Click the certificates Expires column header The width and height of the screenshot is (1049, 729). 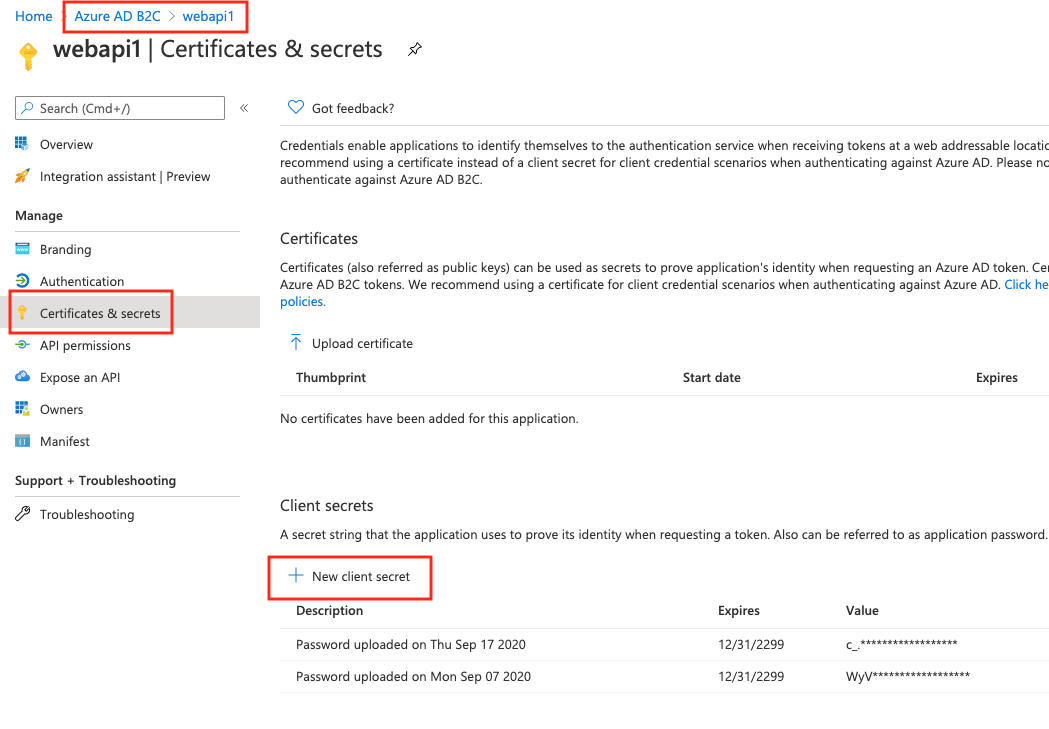pos(996,377)
